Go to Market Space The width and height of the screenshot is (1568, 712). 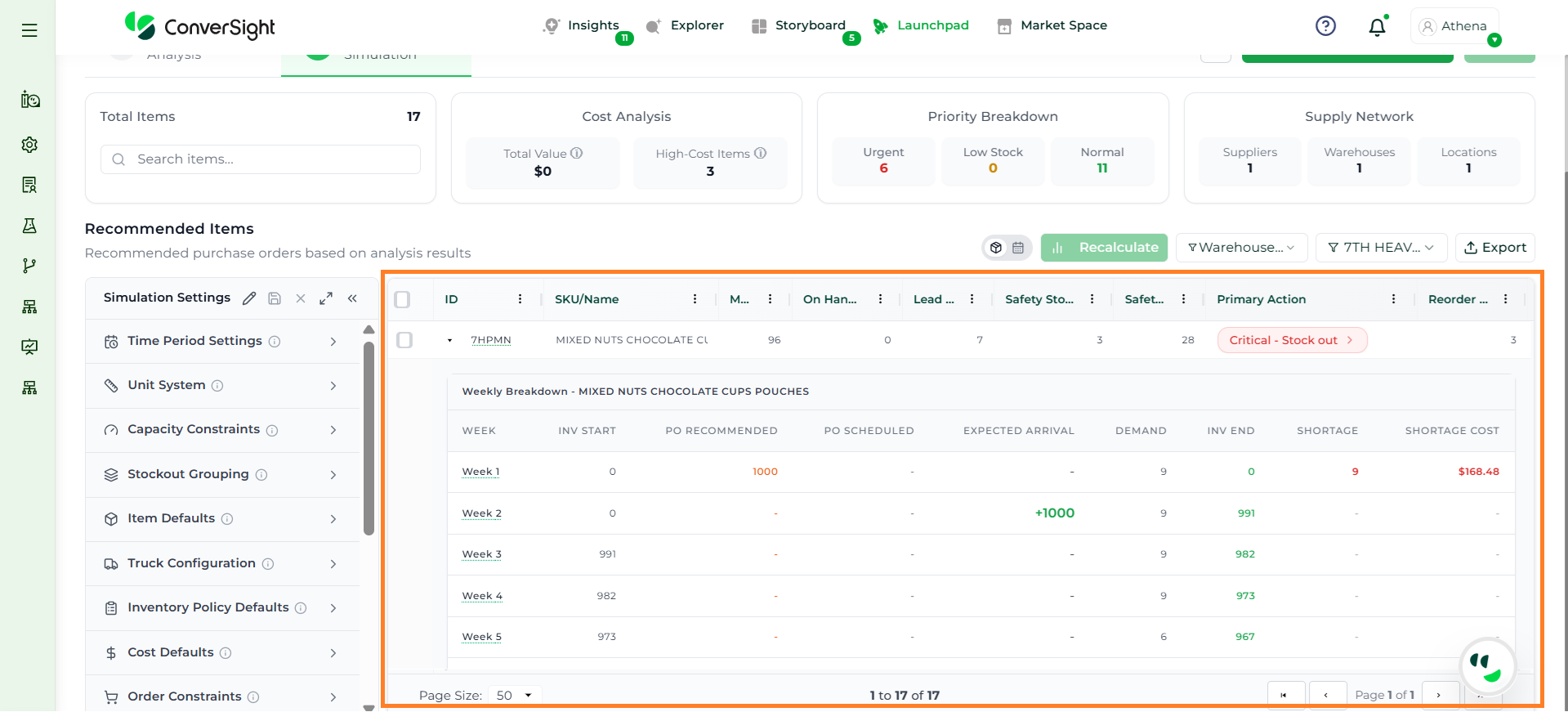[x=1052, y=25]
